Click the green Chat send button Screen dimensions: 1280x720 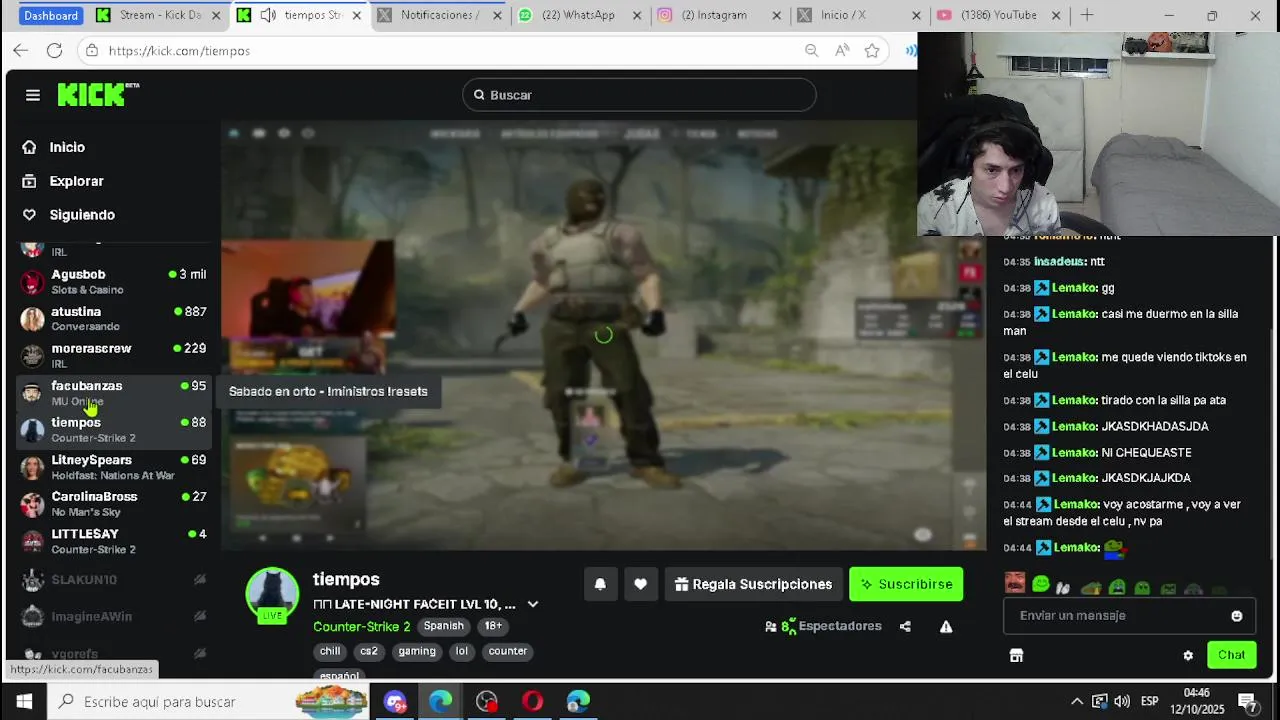(x=1231, y=655)
